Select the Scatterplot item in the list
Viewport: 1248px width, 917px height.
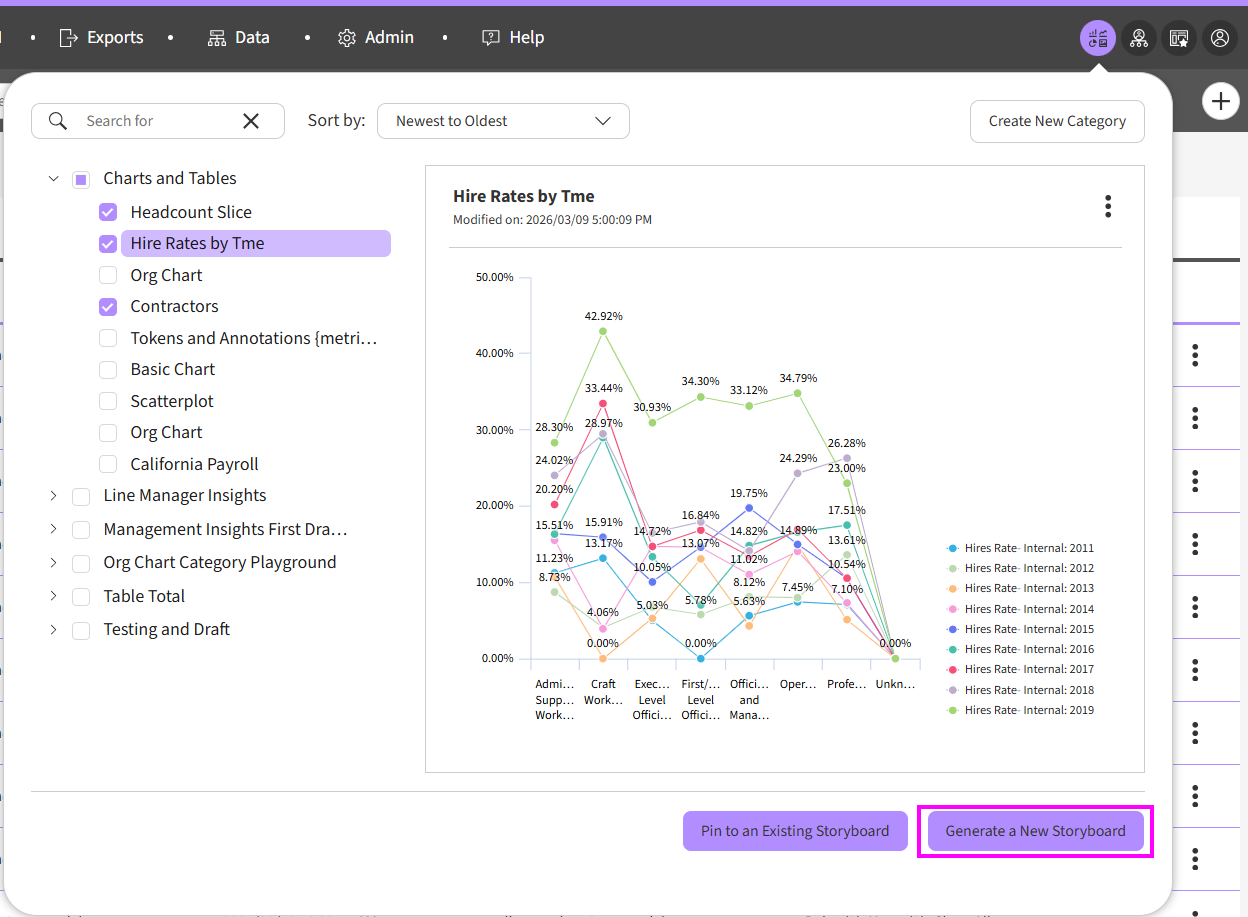pyautogui.click(x=172, y=401)
